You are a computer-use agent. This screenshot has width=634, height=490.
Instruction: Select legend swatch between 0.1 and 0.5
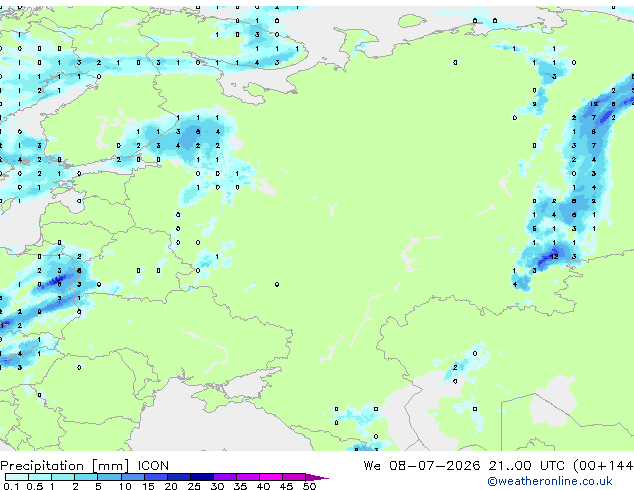click(x=17, y=477)
